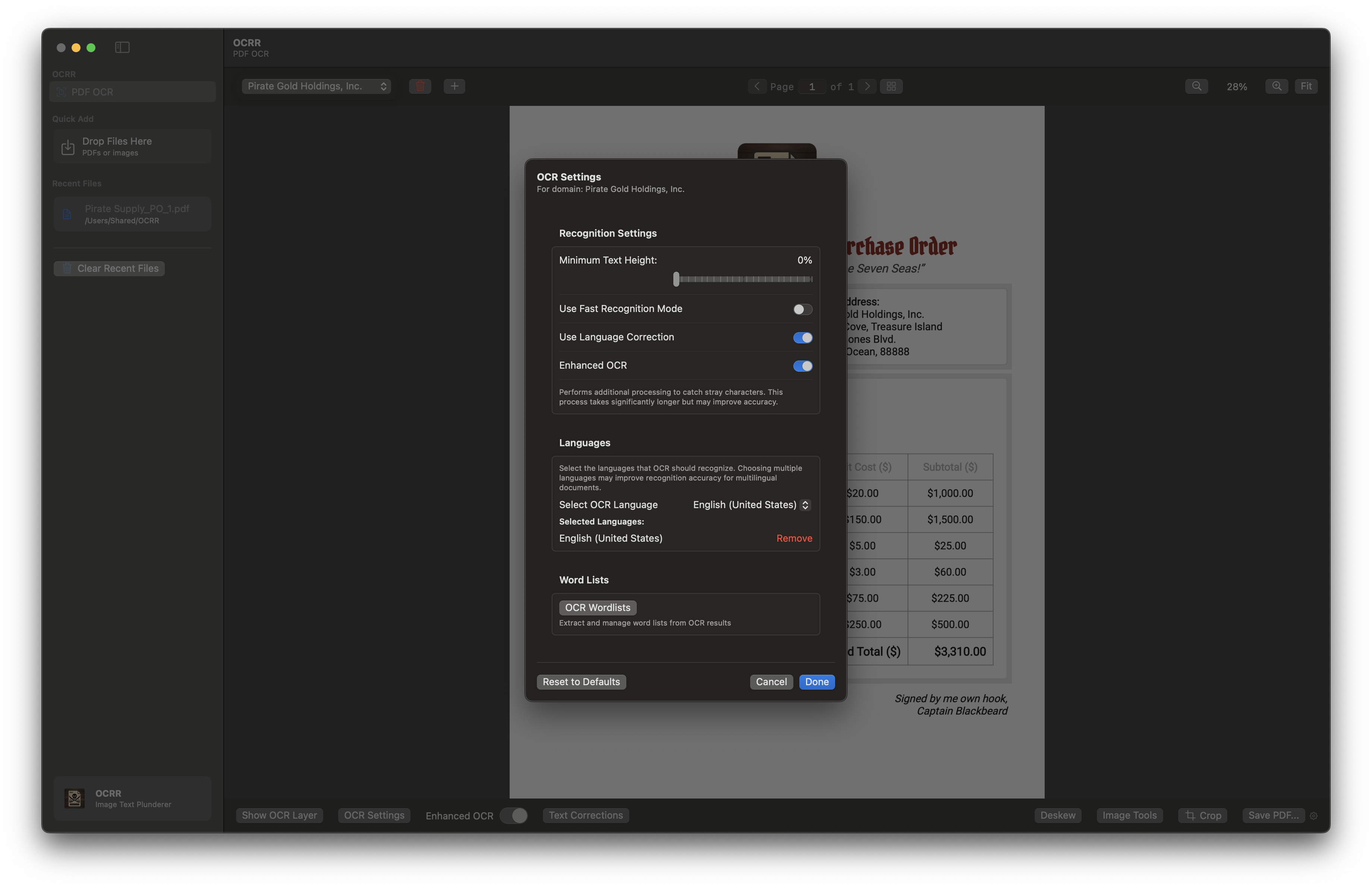The width and height of the screenshot is (1372, 888).
Task: Click the OCR Wordlists button
Action: (597, 607)
